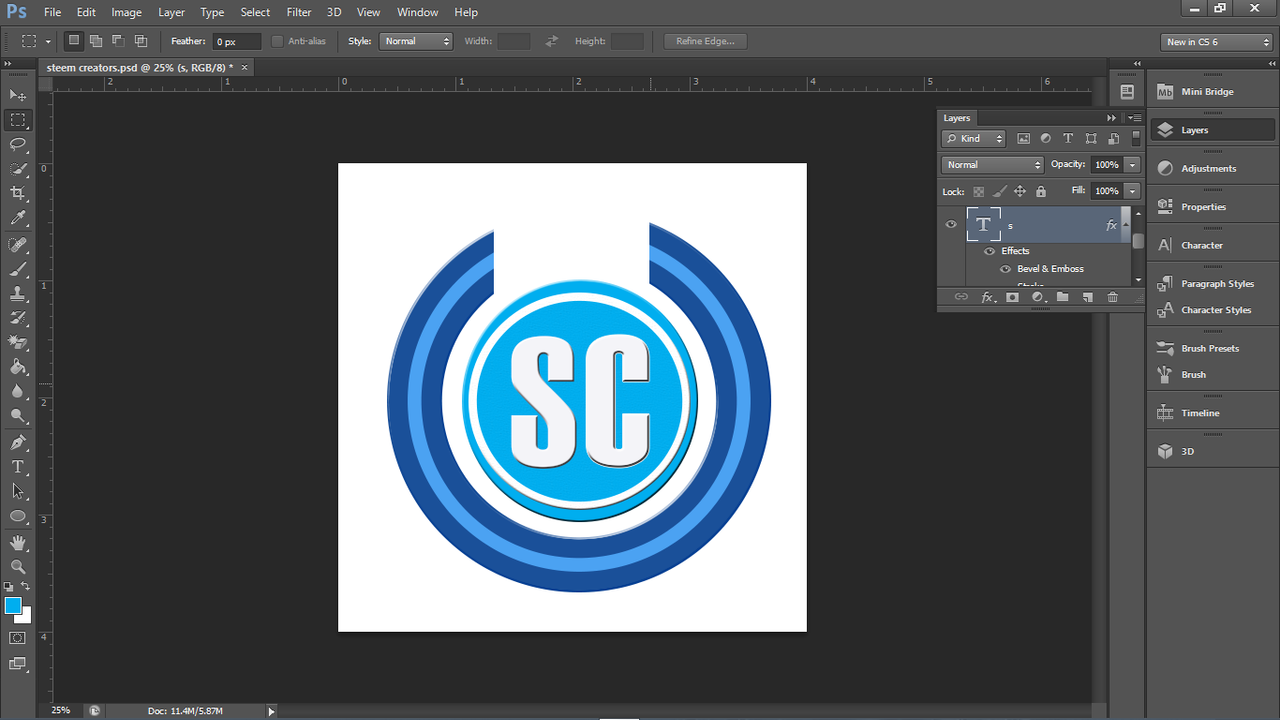Select the Move tool
The image size is (1280, 720).
[18, 95]
